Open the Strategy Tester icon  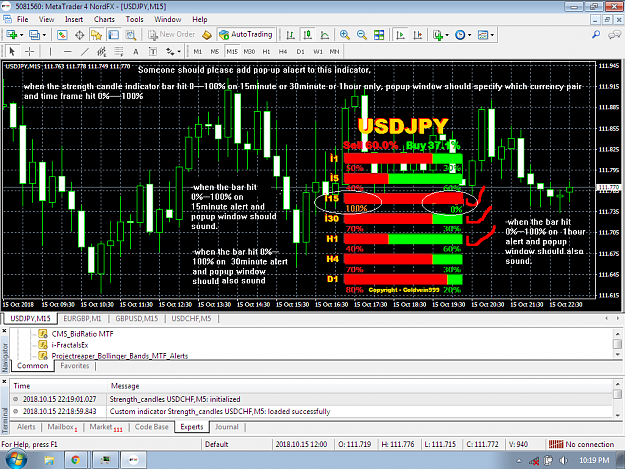[x=131, y=35]
